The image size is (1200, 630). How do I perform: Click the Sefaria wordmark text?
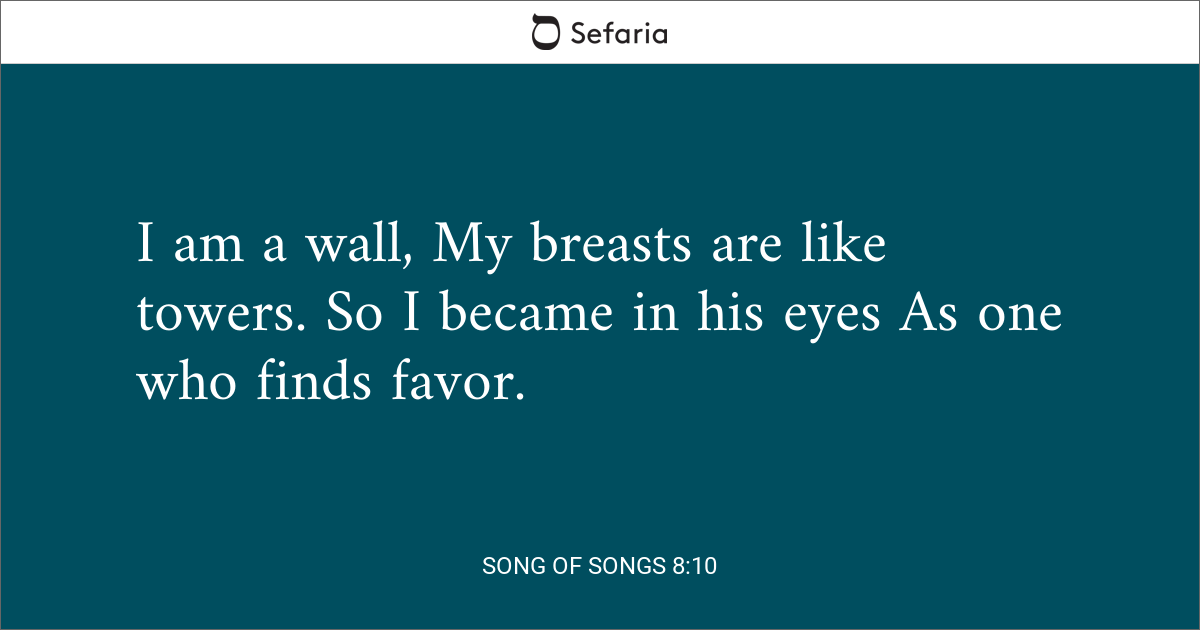point(619,33)
